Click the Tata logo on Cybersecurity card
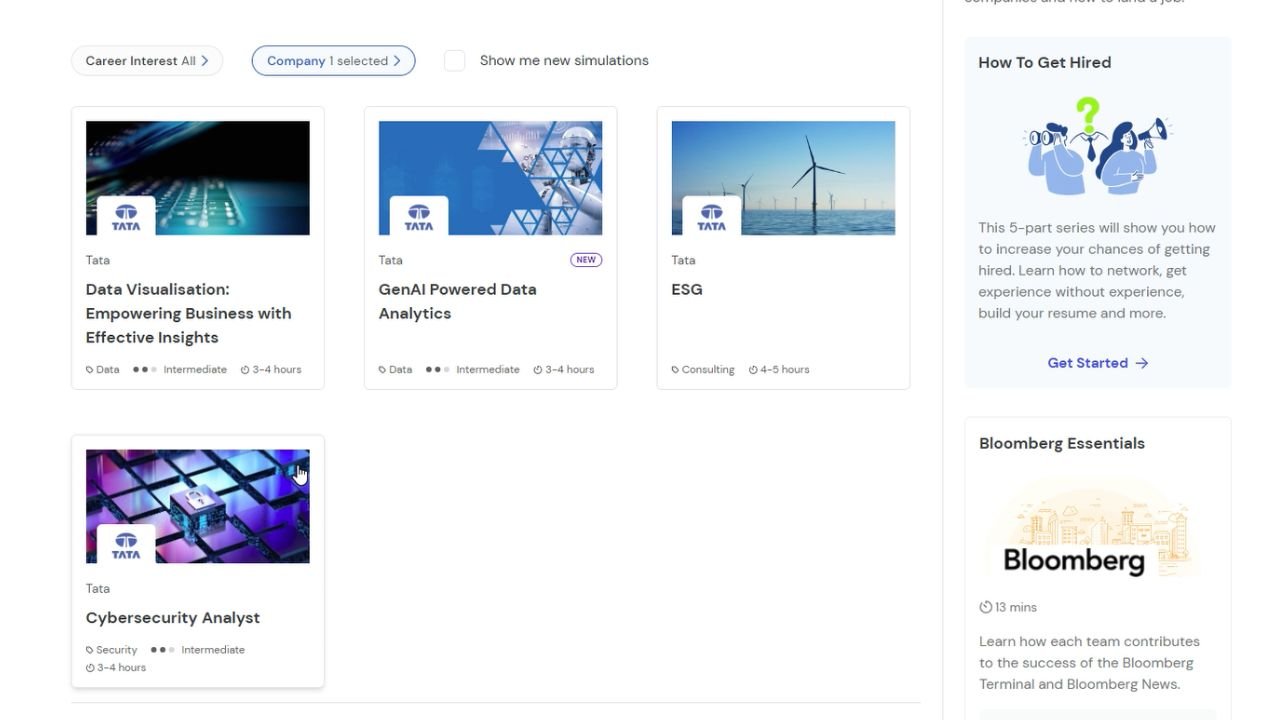Image resolution: width=1280 pixels, height=720 pixels. [126, 545]
